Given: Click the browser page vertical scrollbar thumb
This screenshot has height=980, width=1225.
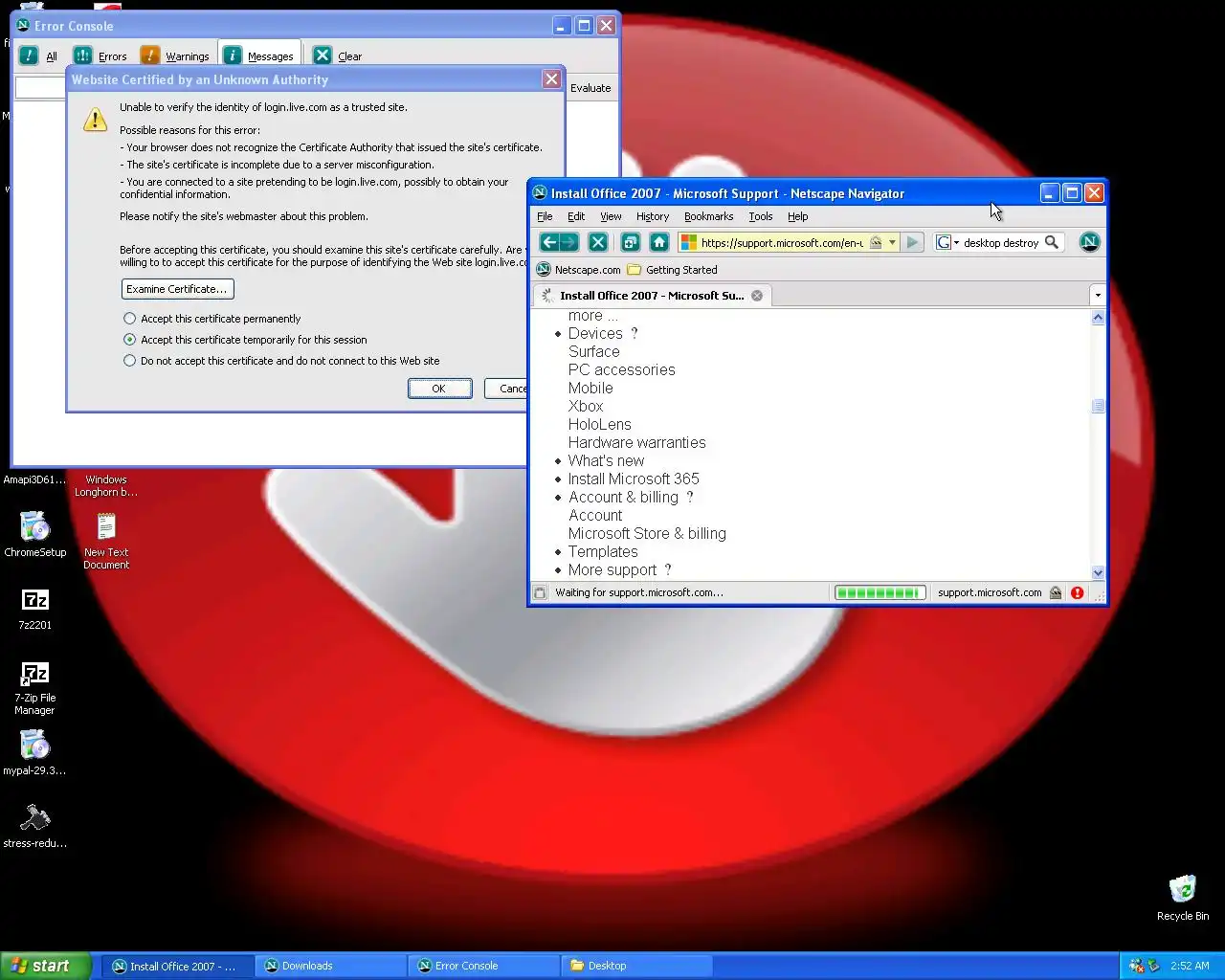Looking at the screenshot, I should (1098, 406).
